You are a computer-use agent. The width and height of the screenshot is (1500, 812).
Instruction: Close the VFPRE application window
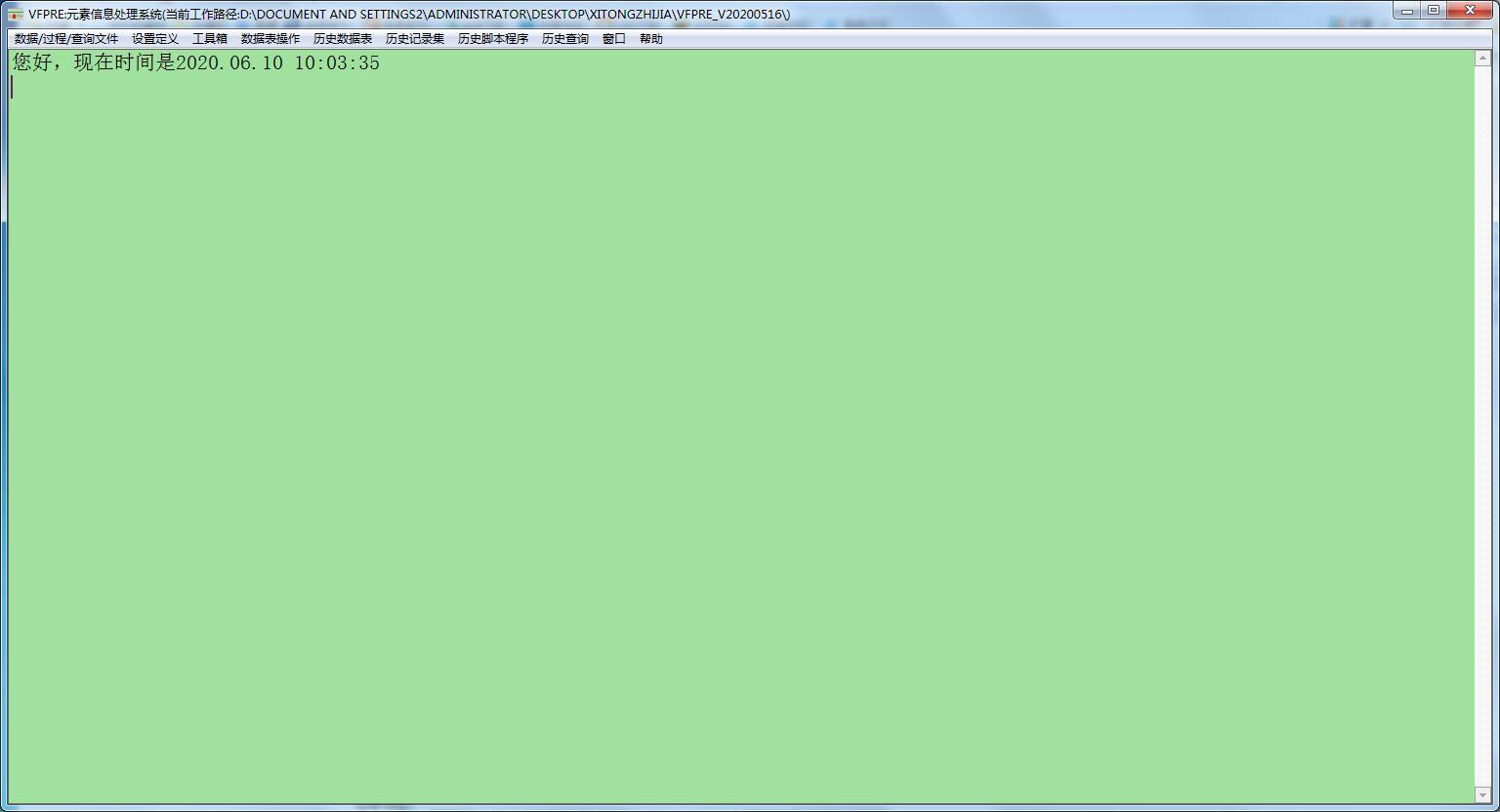(x=1470, y=11)
